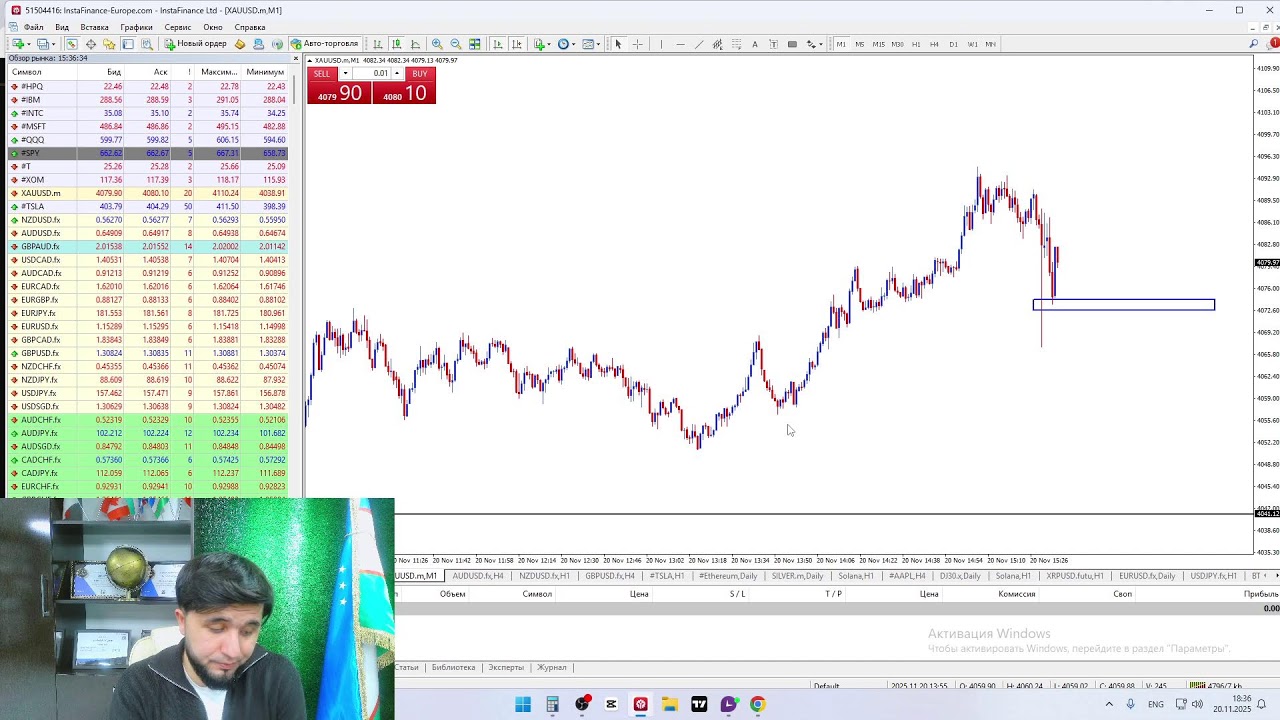Screen dimensions: 1280x720
Task: Open the Сервис menu
Action: click(178, 27)
